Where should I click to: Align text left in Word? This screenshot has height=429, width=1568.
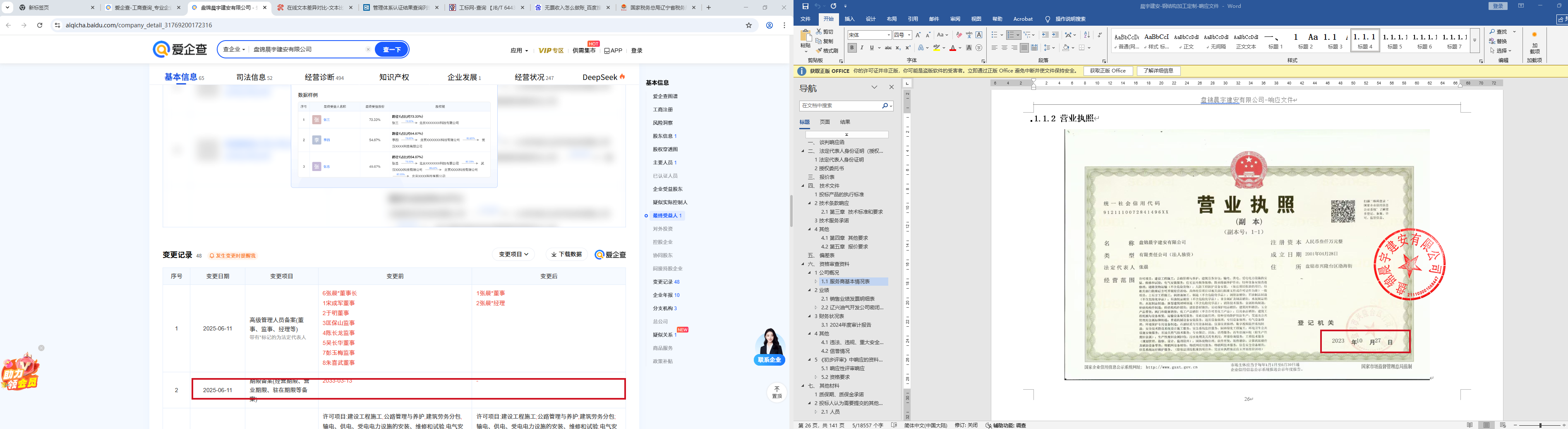(x=995, y=48)
